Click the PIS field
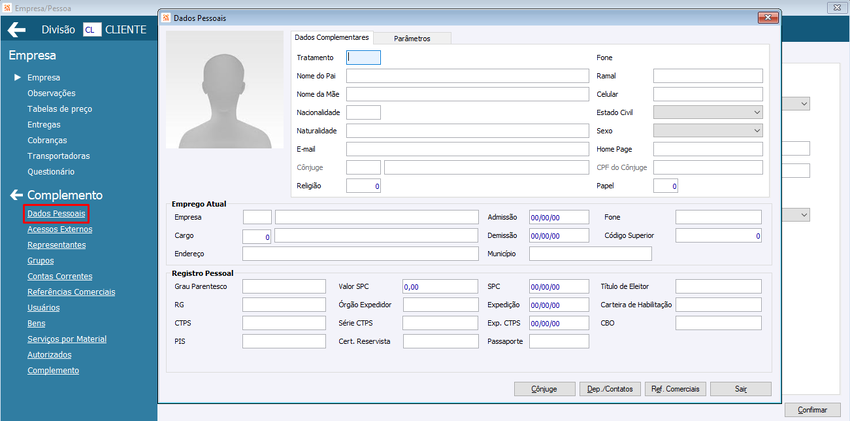The width and height of the screenshot is (850, 421). pos(284,341)
